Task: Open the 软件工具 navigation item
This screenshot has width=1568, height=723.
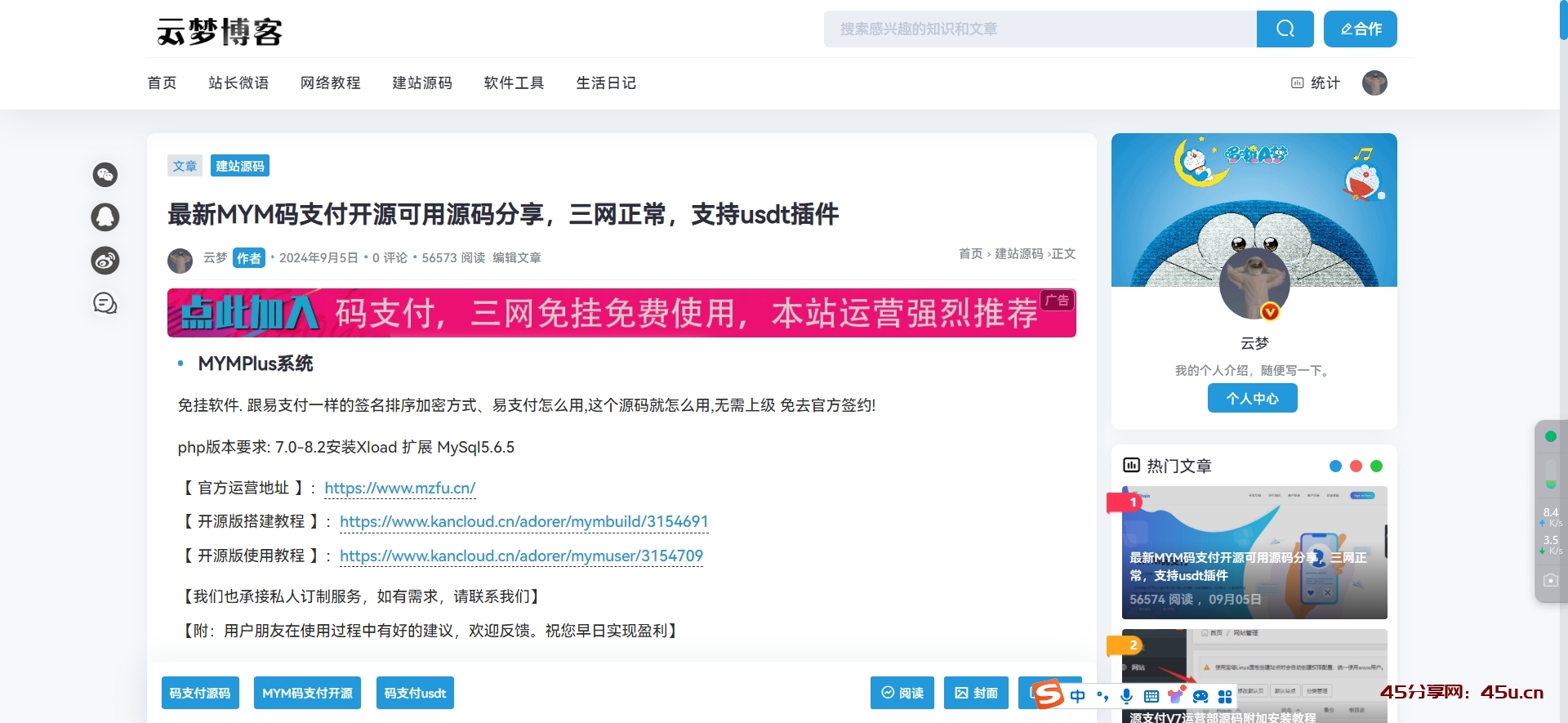Action: click(514, 83)
